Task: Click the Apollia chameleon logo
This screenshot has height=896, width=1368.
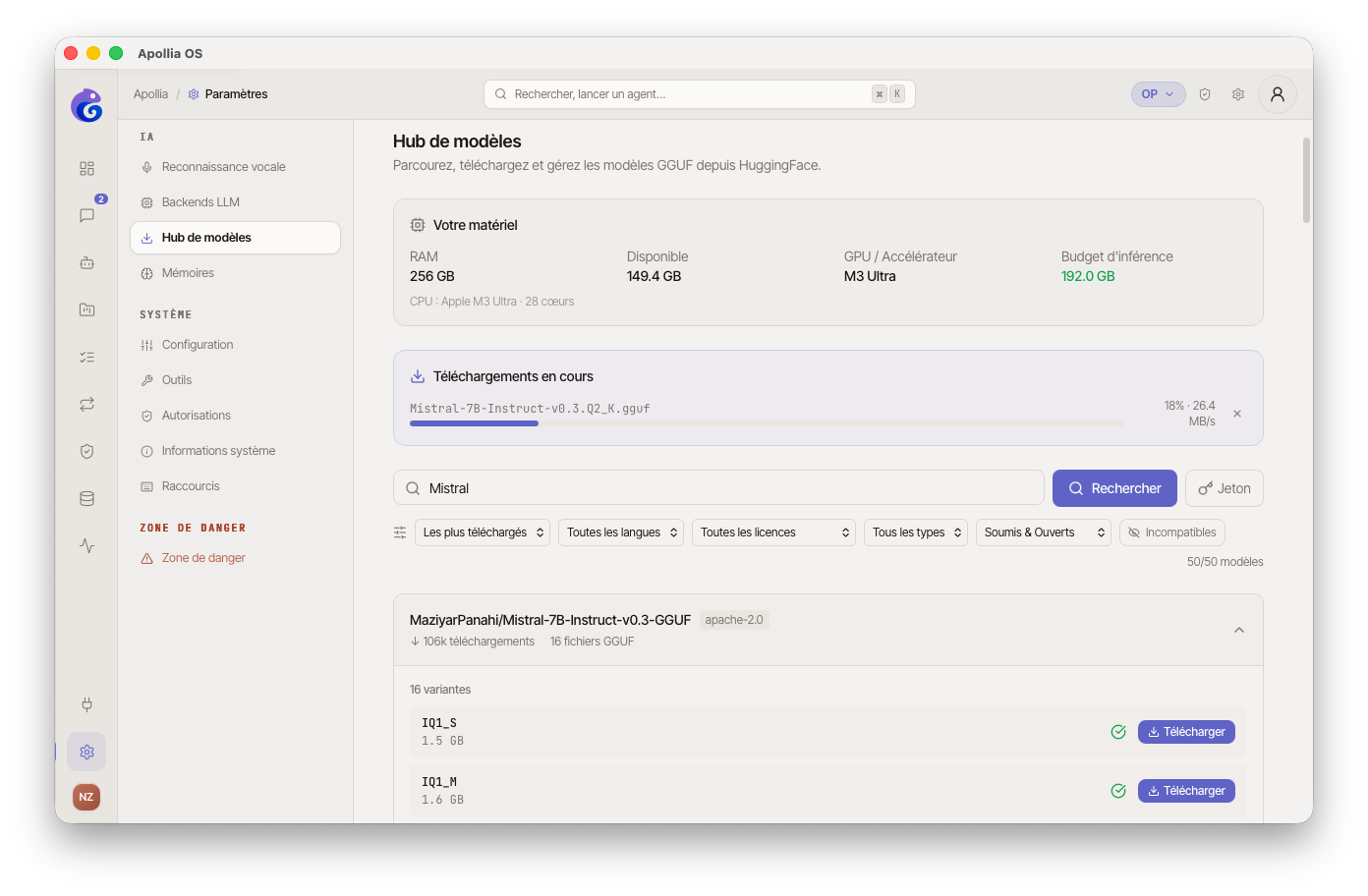Action: click(86, 105)
